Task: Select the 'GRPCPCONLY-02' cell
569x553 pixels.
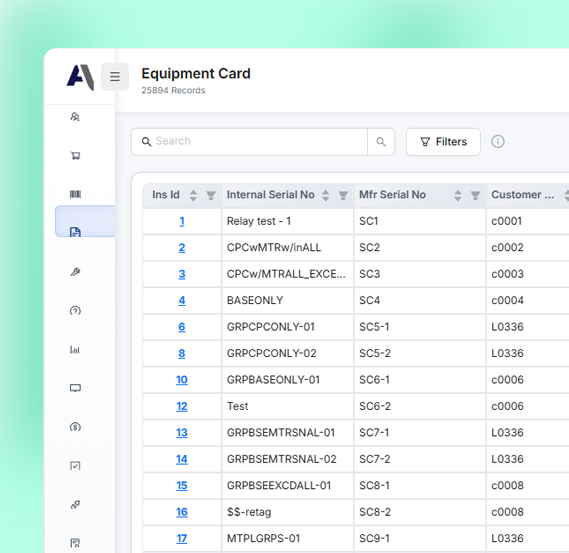Action: point(287,353)
